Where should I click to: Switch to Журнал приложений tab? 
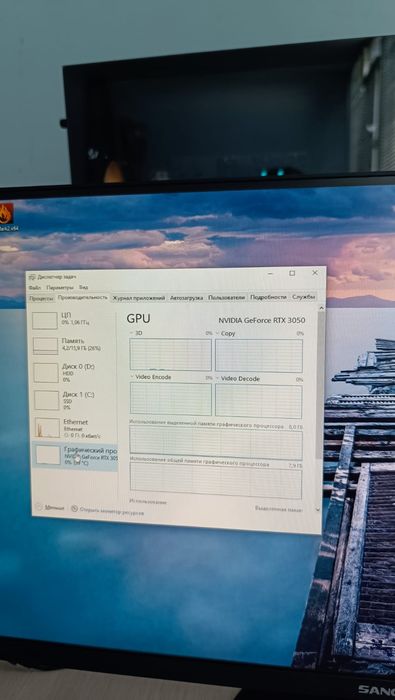pyautogui.click(x=139, y=298)
